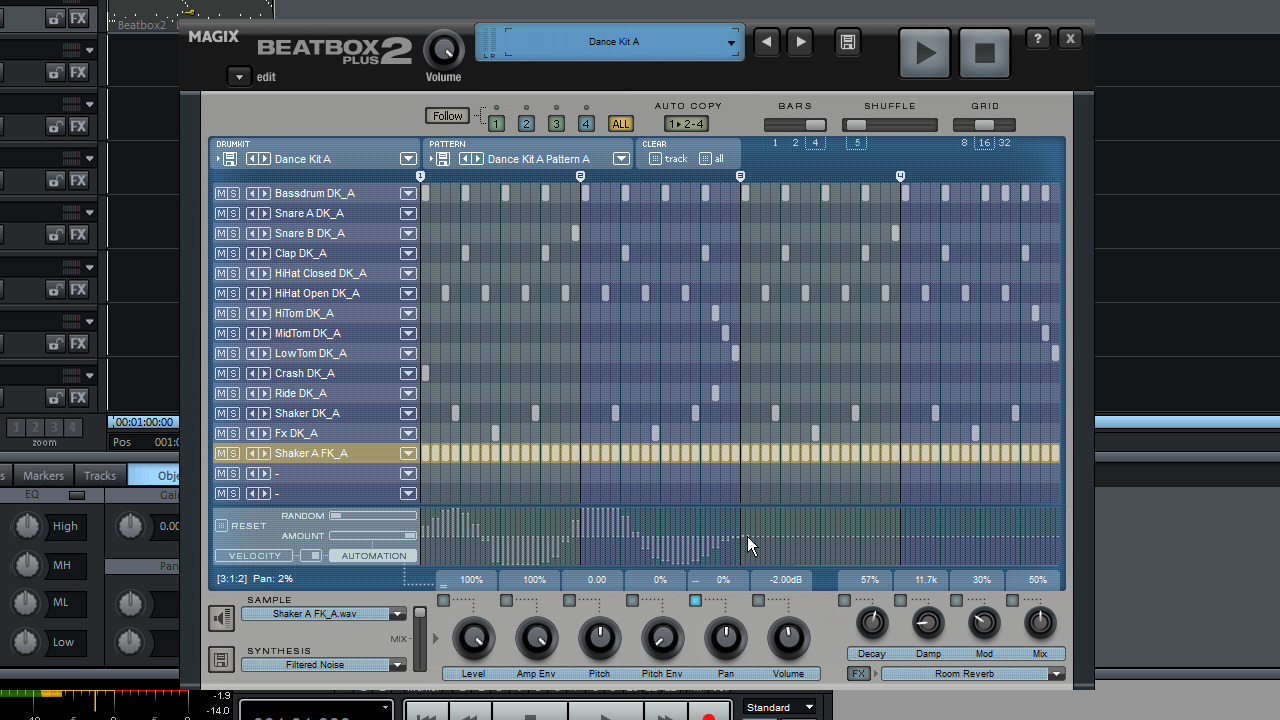1280x720 pixels.
Task: Select bar 2 button
Action: click(526, 124)
